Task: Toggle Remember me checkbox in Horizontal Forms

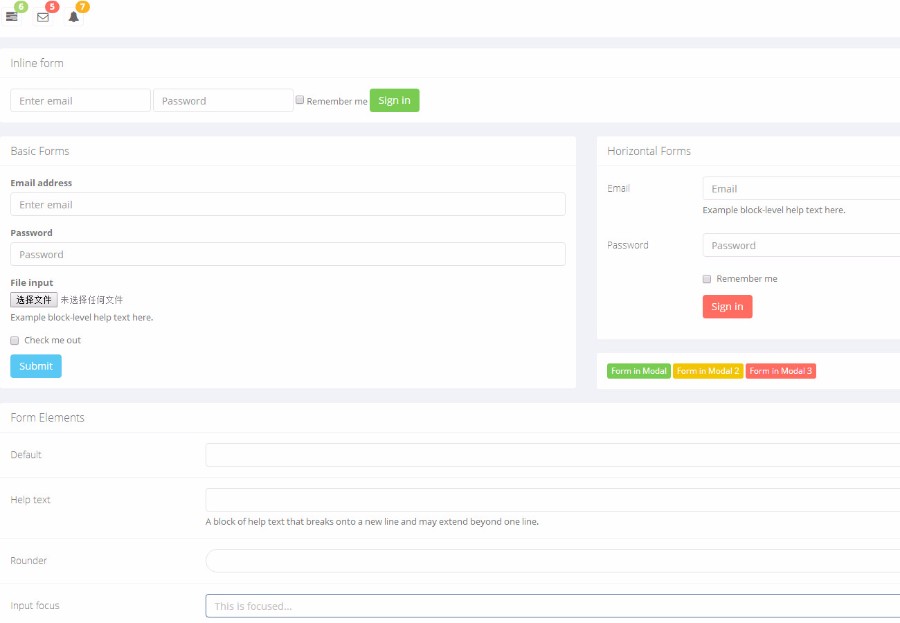Action: 707,279
